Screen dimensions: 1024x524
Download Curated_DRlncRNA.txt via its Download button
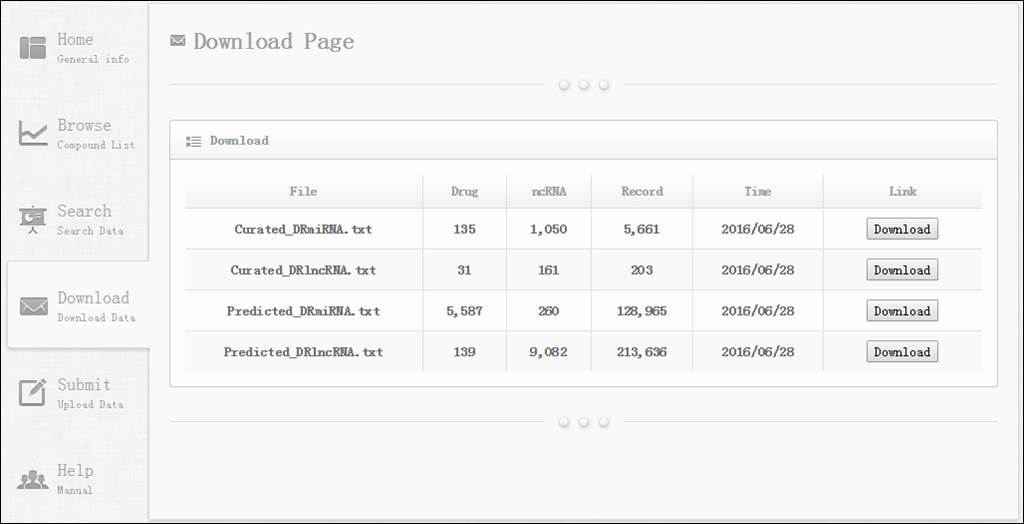point(902,270)
